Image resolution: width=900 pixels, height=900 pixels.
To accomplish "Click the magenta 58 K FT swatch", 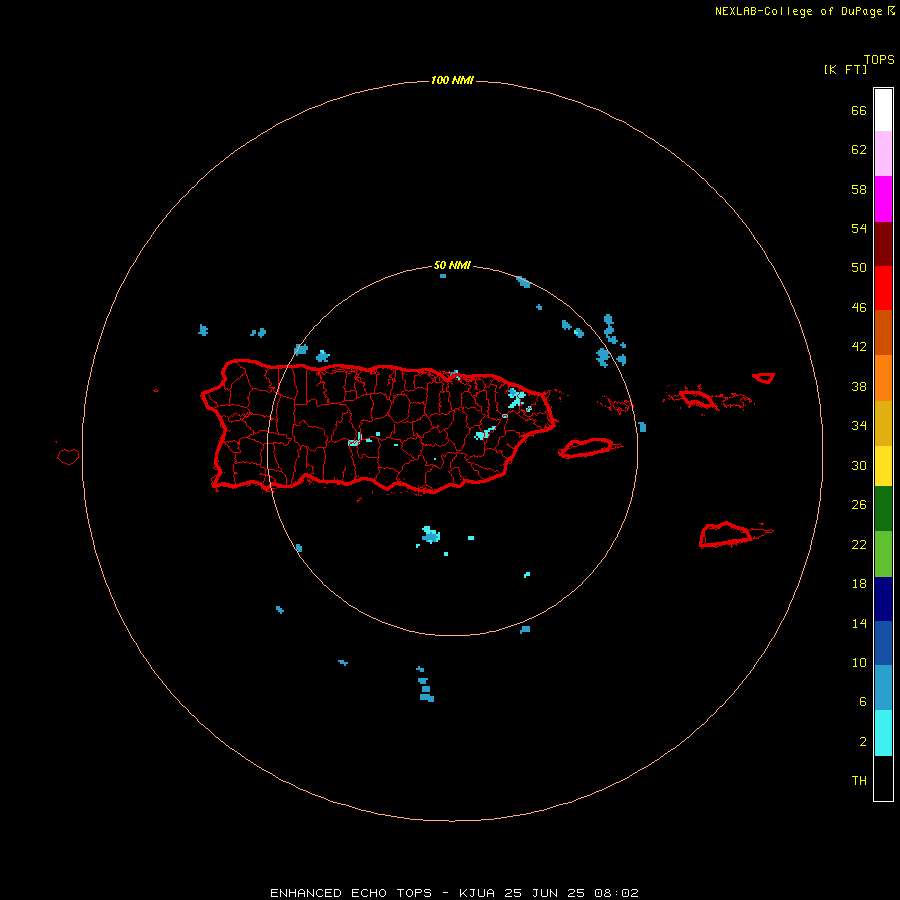I will pyautogui.click(x=883, y=199).
